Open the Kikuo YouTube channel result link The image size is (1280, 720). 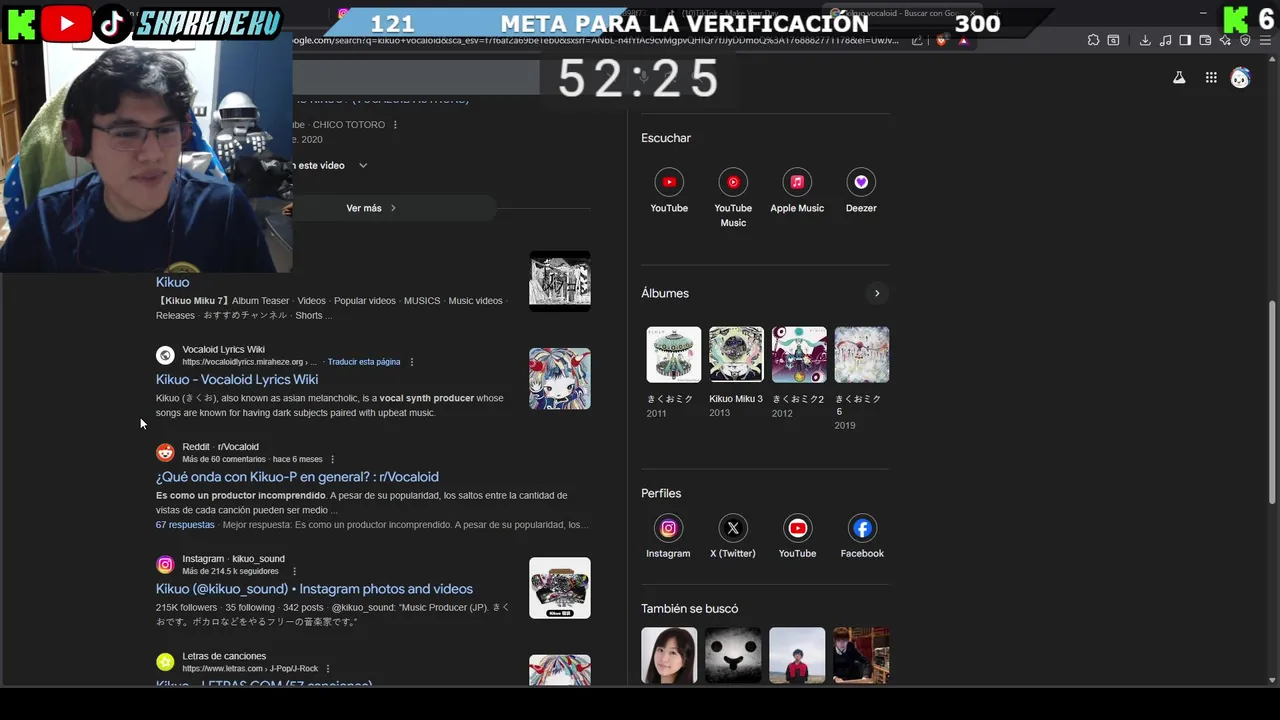(x=172, y=282)
